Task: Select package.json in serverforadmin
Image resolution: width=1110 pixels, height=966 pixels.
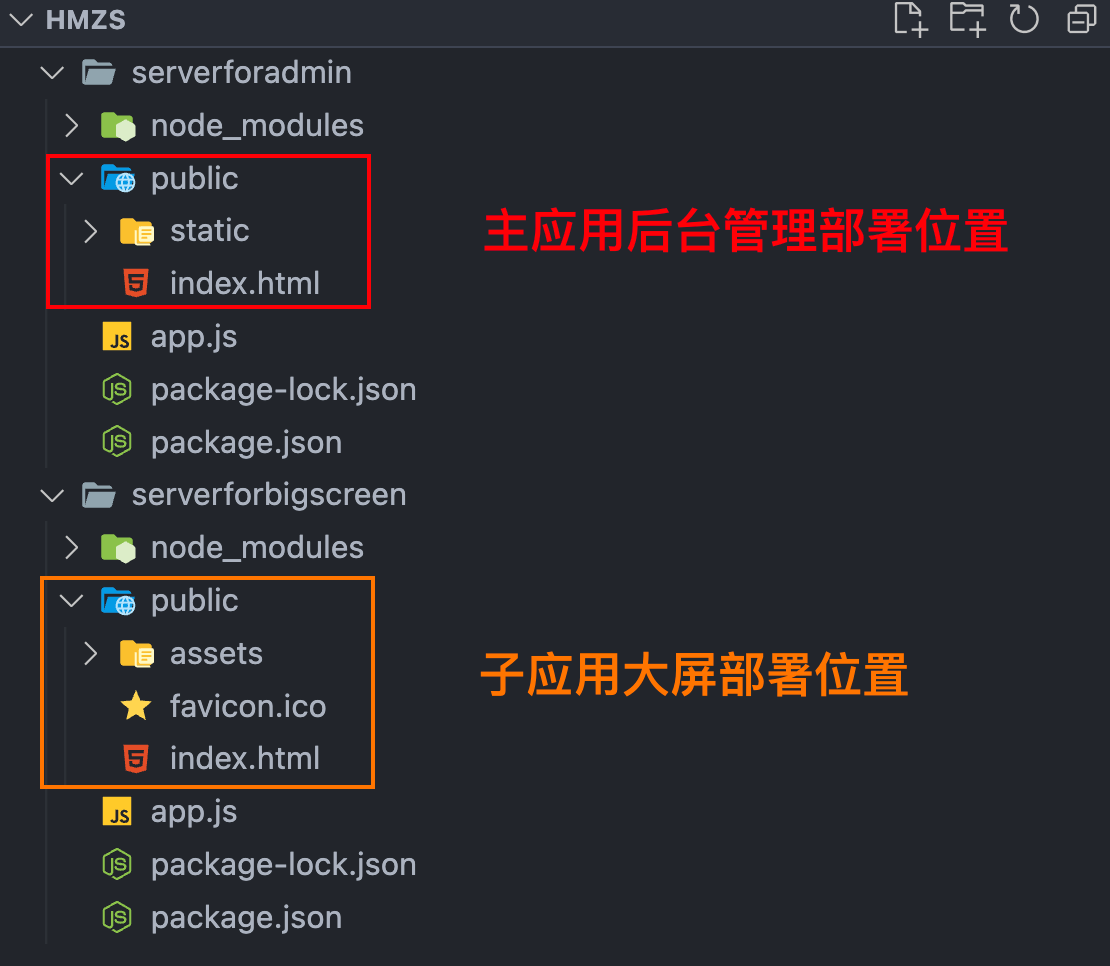Action: [x=246, y=442]
